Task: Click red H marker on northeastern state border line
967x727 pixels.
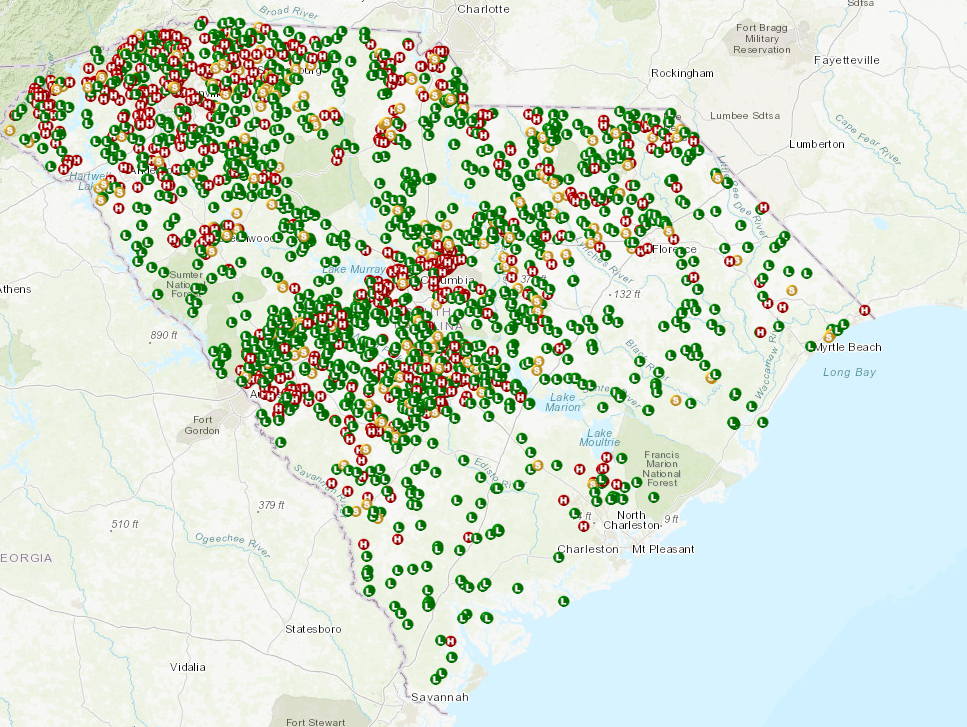Action: (764, 208)
